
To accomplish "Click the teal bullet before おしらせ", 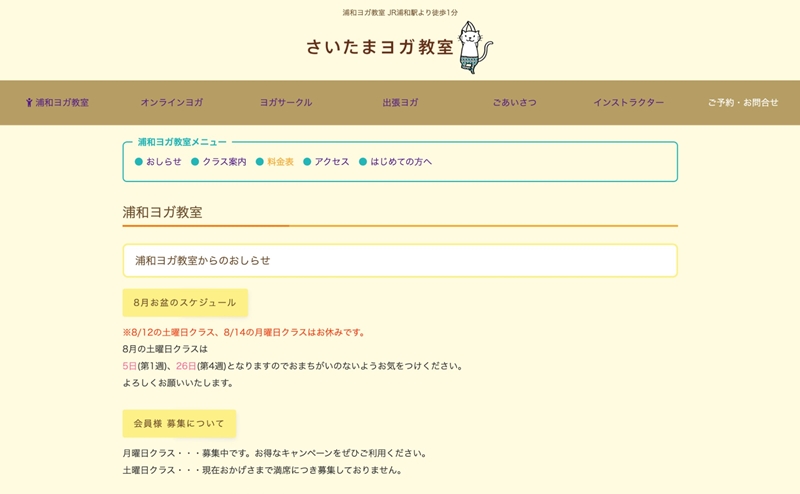I will point(139,161).
